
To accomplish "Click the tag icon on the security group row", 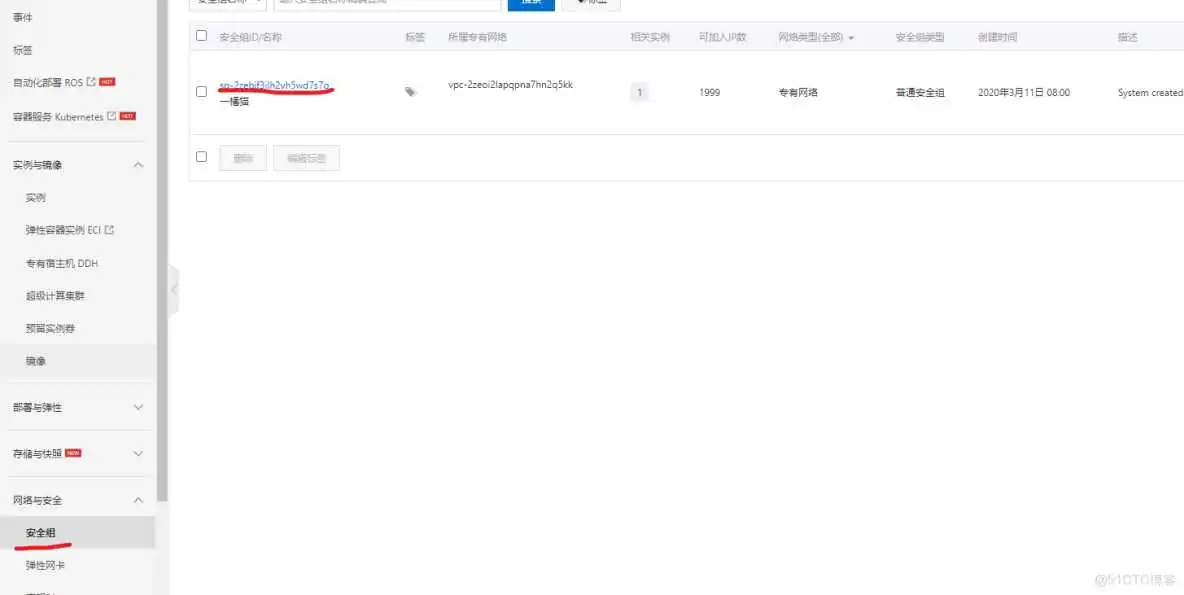I will coord(410,91).
